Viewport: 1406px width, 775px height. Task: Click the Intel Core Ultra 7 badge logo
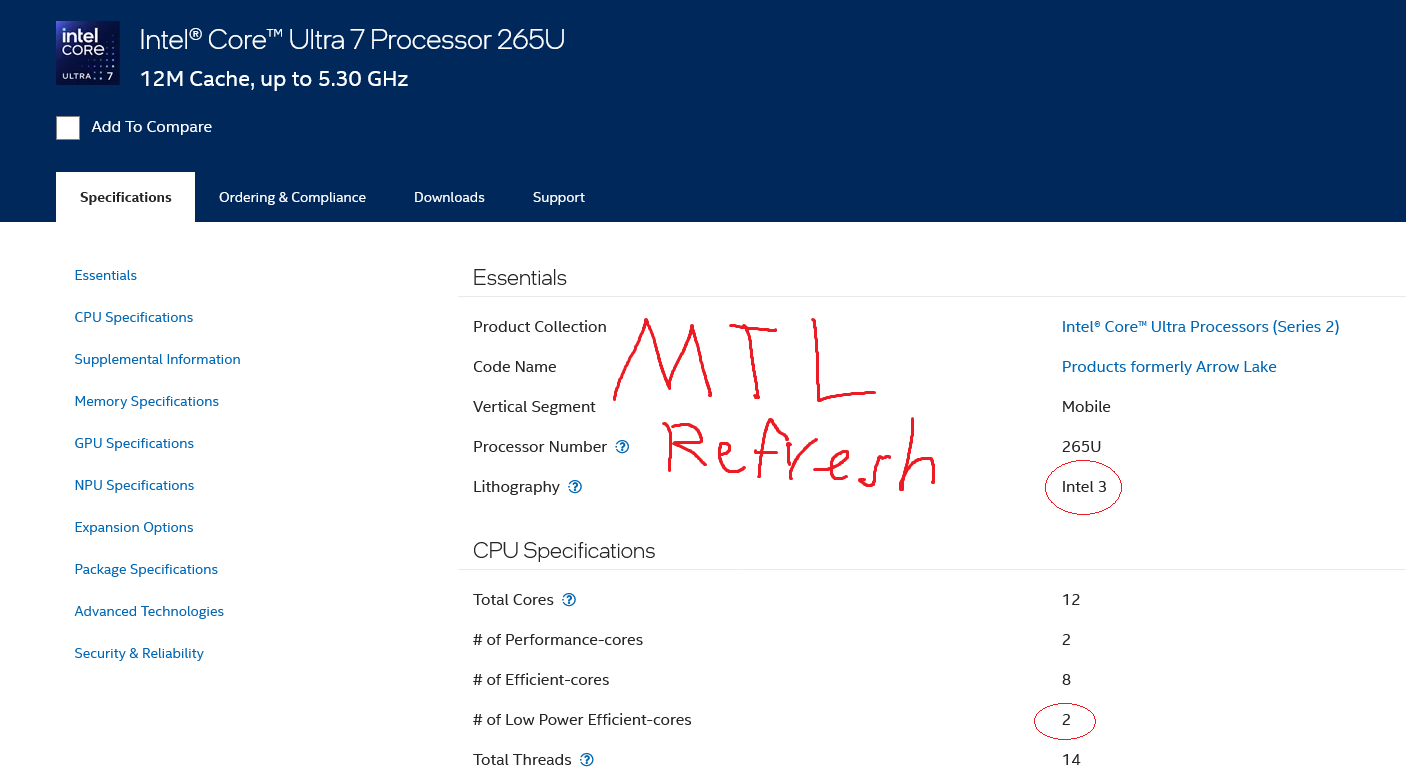[88, 53]
